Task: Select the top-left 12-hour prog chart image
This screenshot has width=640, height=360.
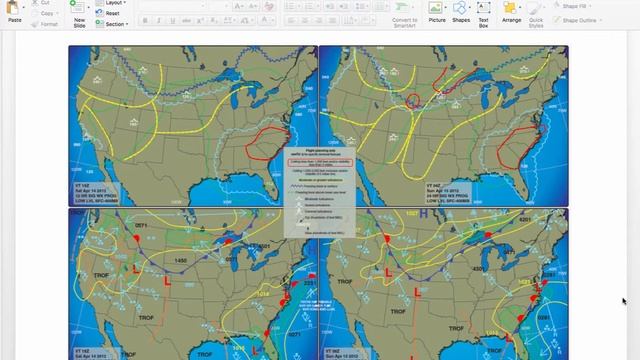Action: click(193, 126)
